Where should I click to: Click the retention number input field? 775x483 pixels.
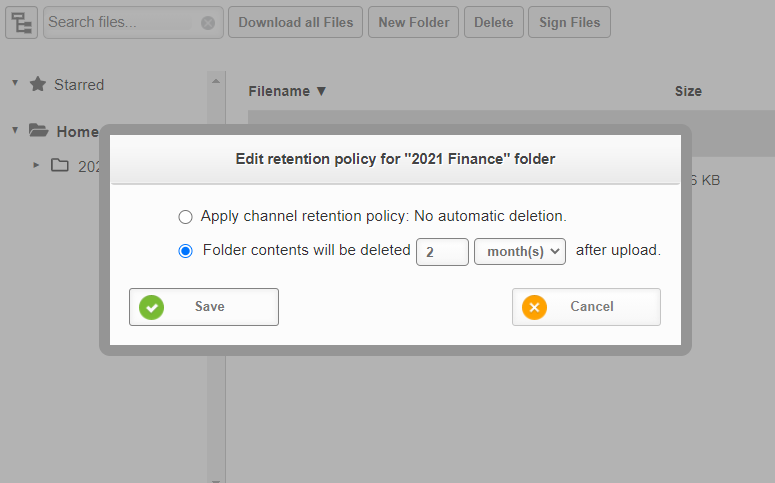pyautogui.click(x=441, y=251)
